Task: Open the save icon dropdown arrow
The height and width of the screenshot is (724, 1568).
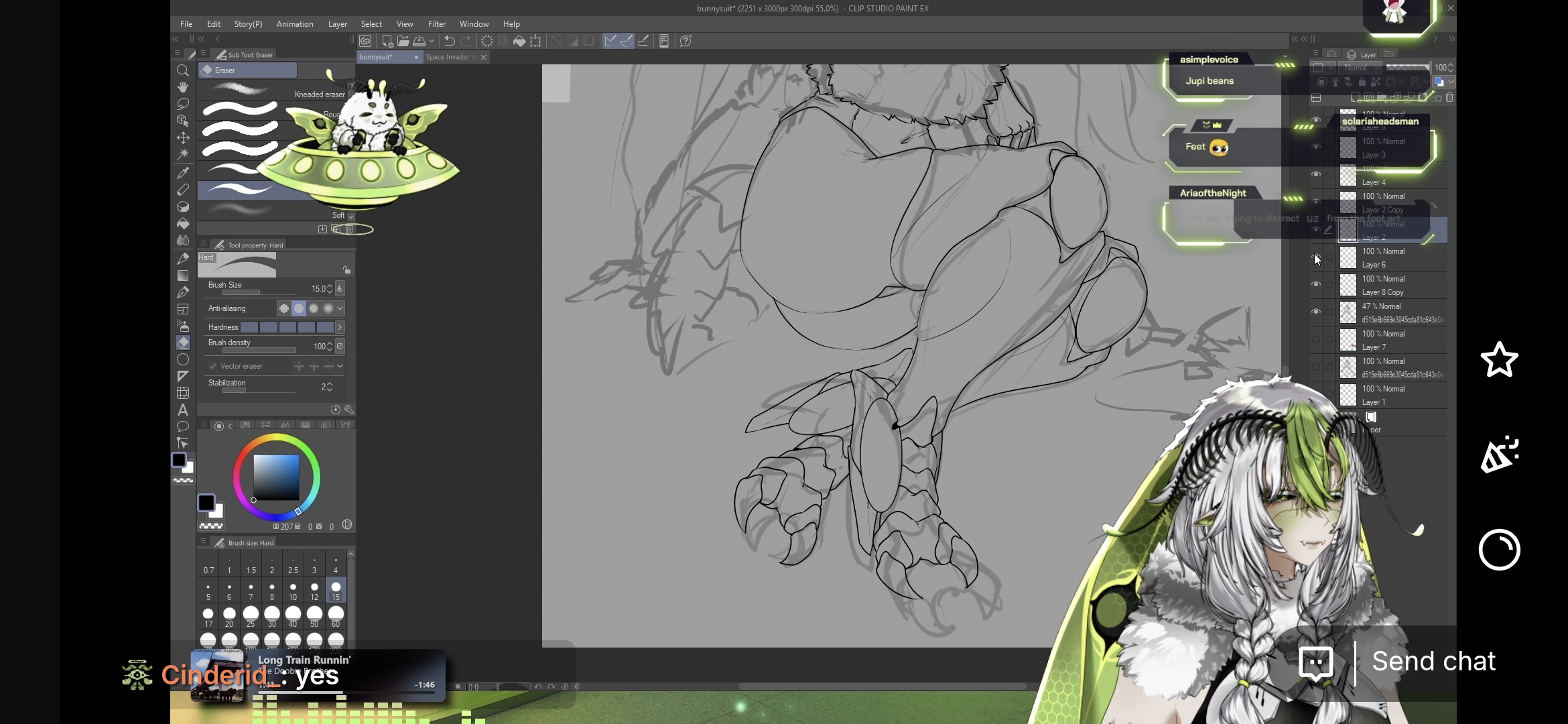Action: [x=432, y=41]
